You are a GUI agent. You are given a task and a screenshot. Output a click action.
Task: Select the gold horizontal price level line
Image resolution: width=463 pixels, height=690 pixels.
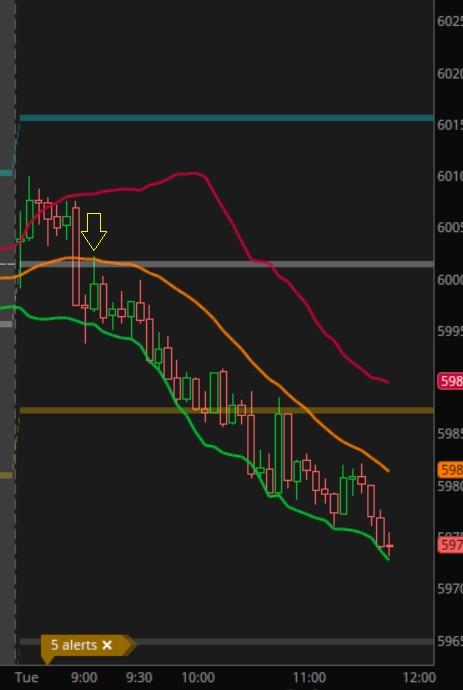coord(227,411)
